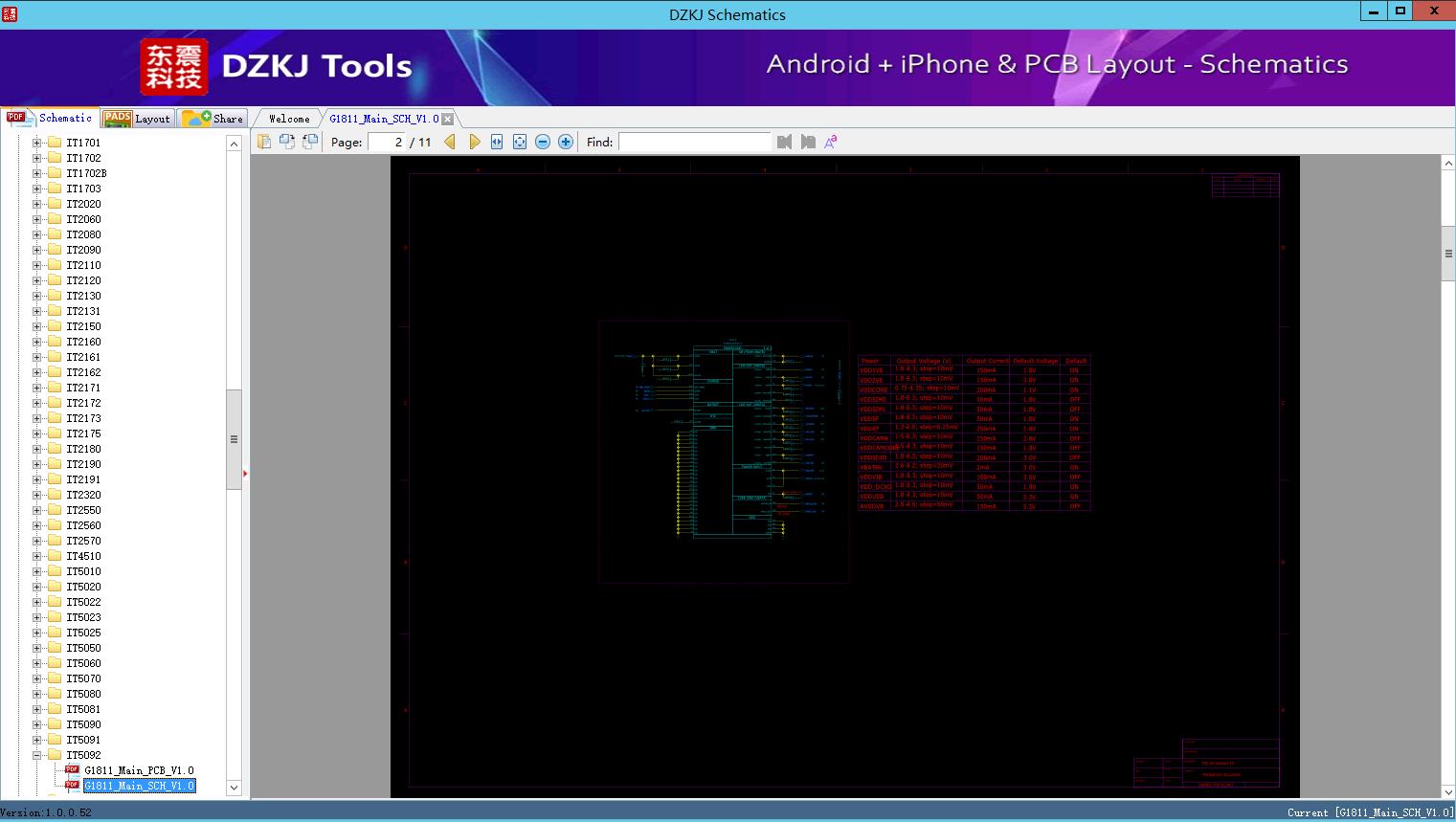Image resolution: width=1456 pixels, height=822 pixels.
Task: Click the find previous icon
Action: [784, 142]
